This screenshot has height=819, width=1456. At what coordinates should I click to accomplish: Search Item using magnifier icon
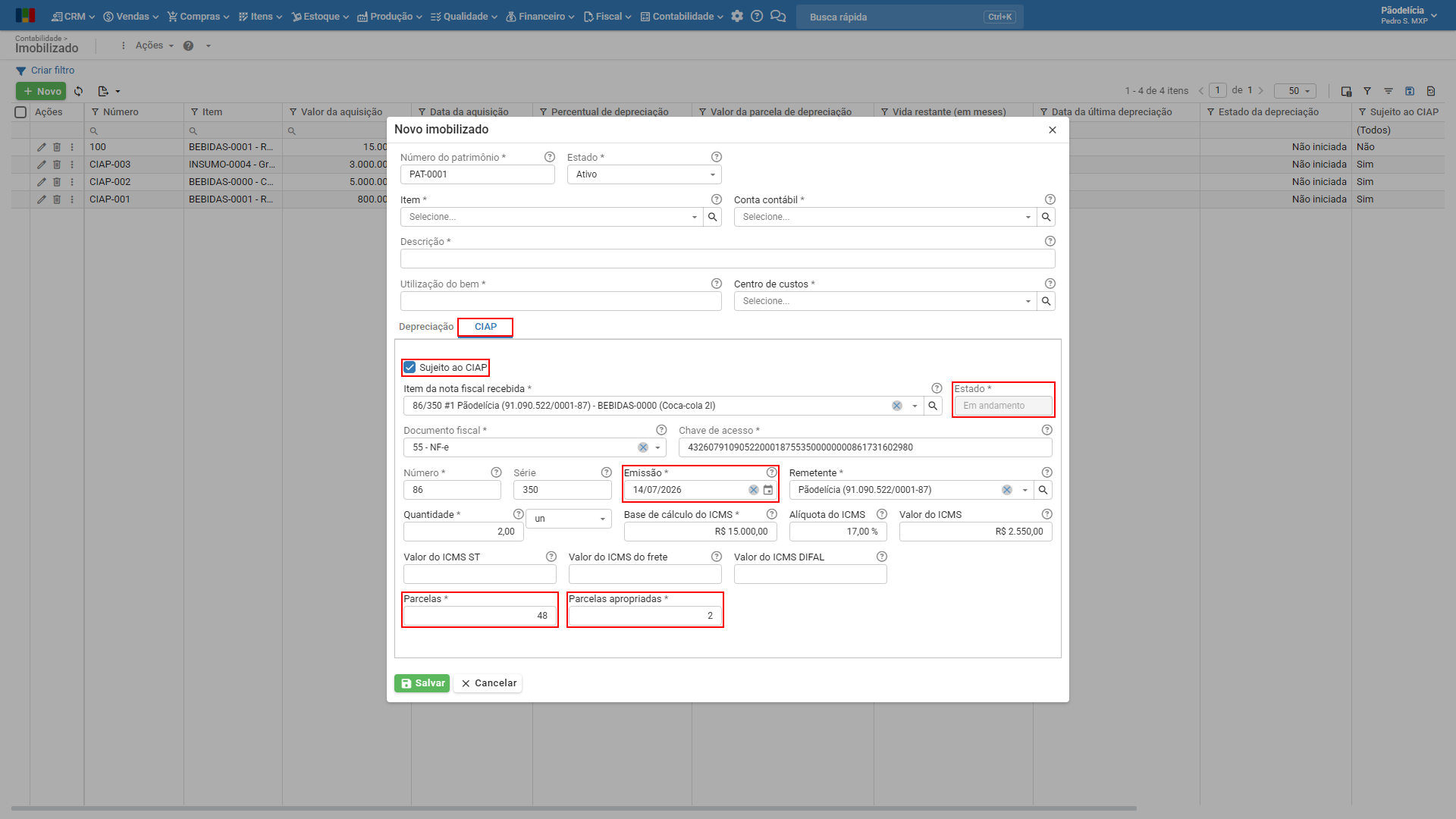coord(713,217)
